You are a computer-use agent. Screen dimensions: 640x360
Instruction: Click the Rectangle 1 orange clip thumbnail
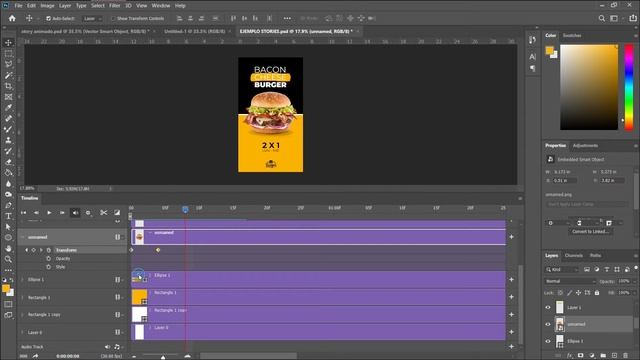(x=139, y=297)
